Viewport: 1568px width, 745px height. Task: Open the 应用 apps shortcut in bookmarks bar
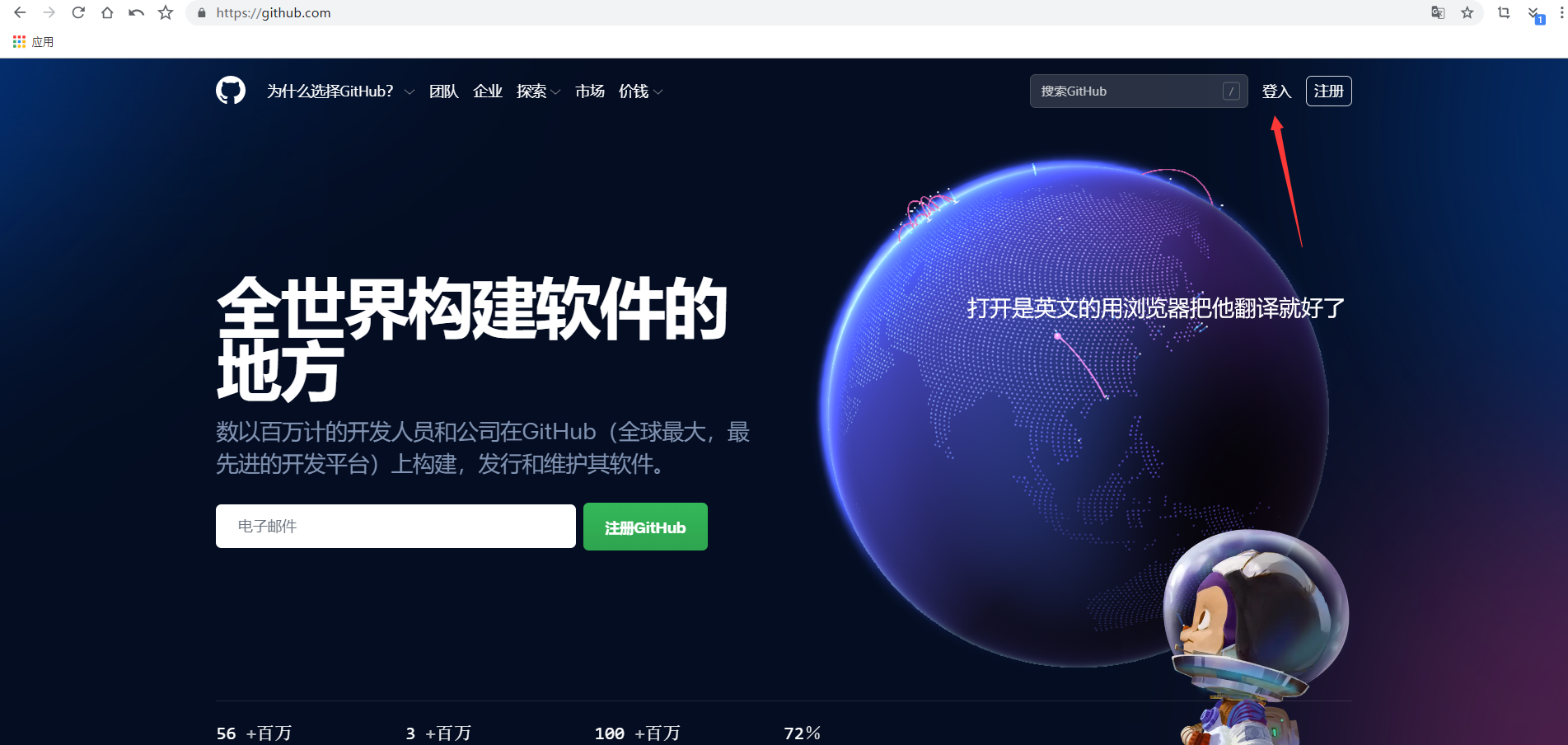34,42
